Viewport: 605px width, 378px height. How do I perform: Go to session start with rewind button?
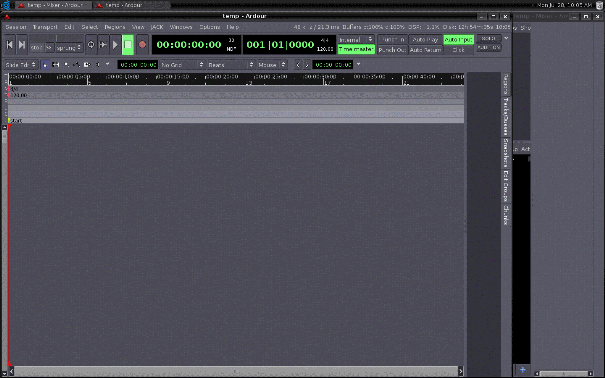(x=10, y=45)
